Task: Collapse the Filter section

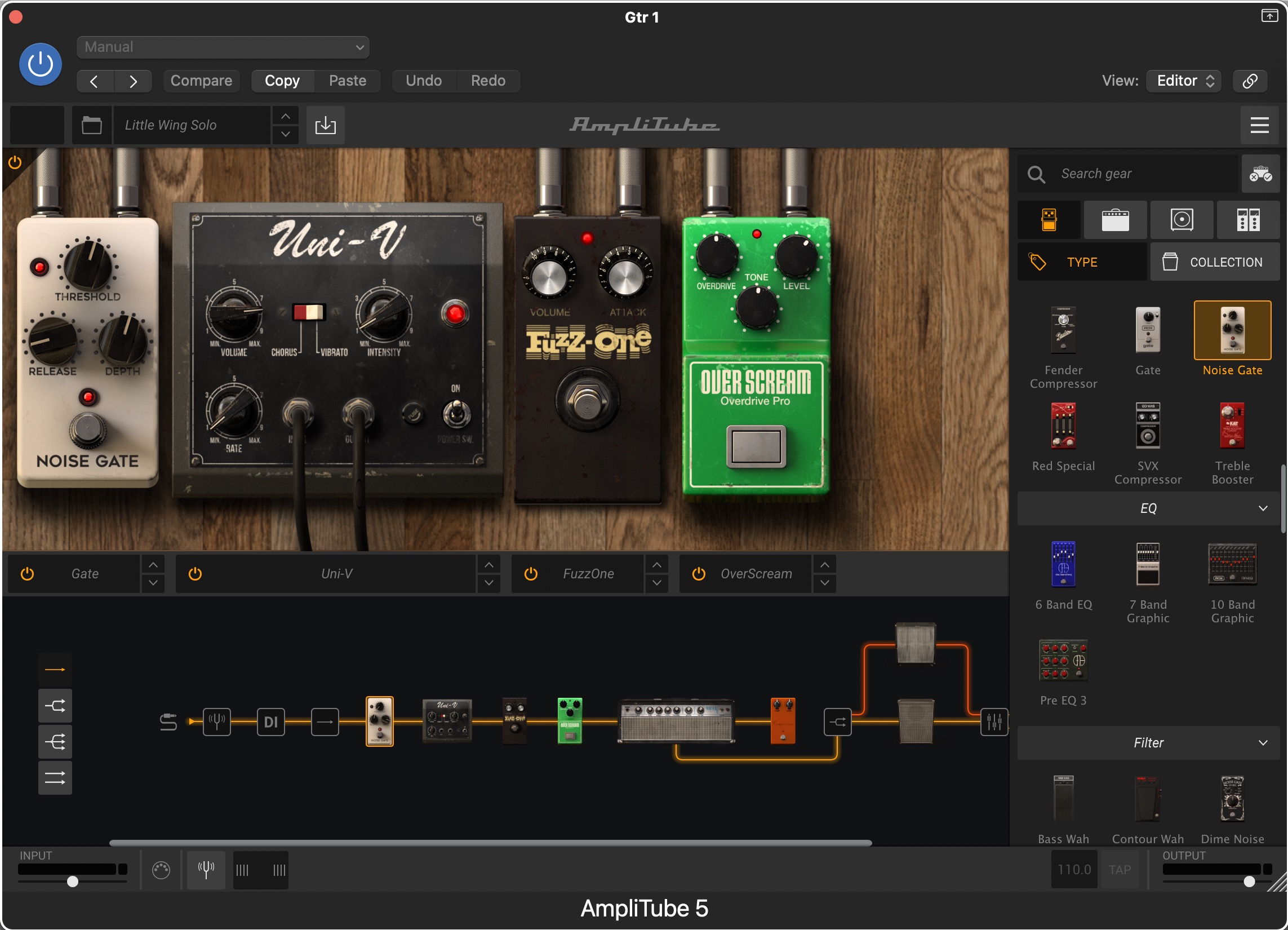Action: tap(1148, 743)
